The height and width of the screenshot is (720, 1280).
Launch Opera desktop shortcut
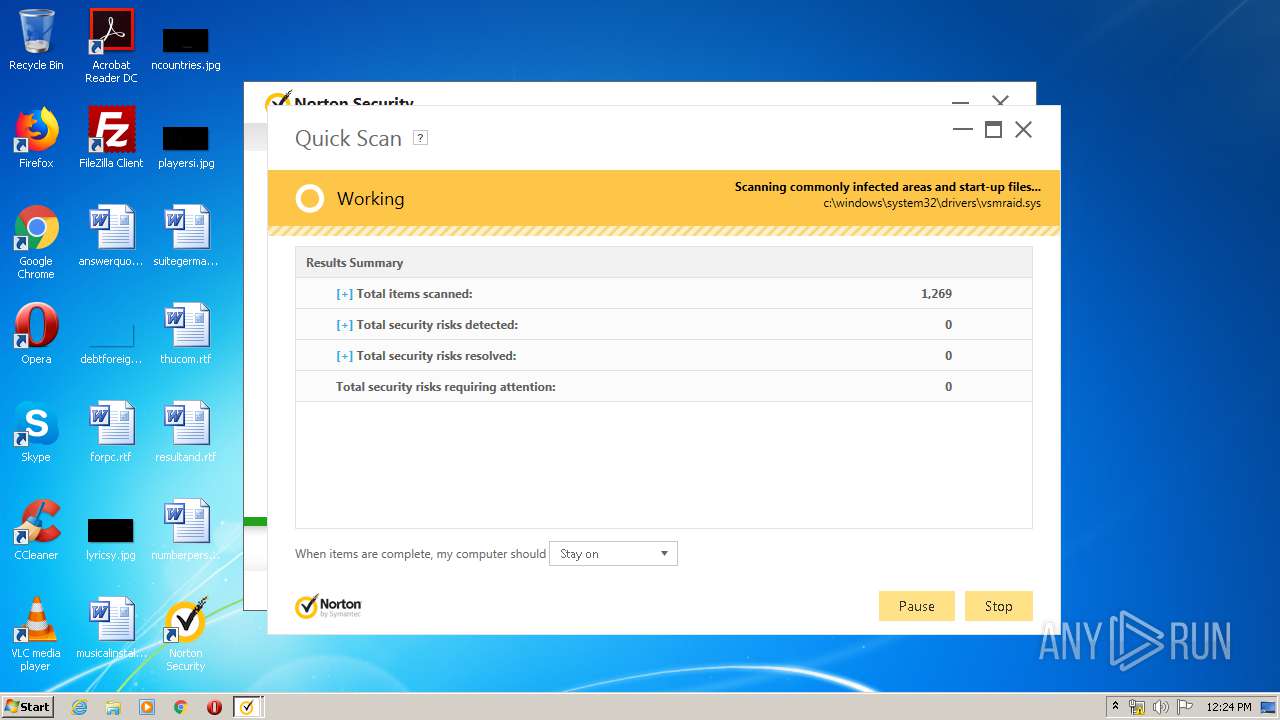click(x=36, y=334)
